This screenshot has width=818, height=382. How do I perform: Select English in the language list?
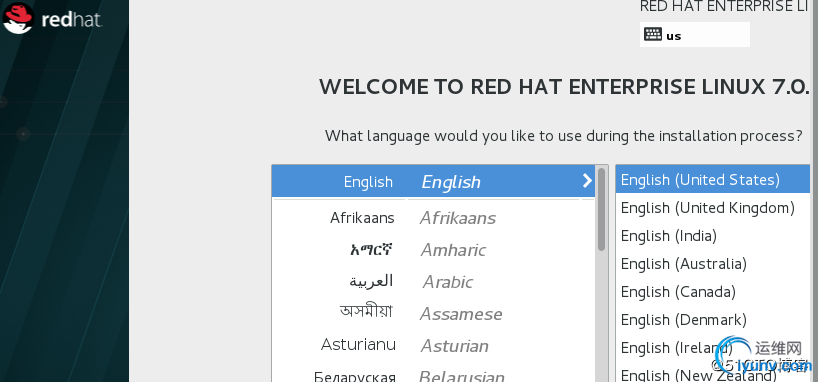coord(433,181)
